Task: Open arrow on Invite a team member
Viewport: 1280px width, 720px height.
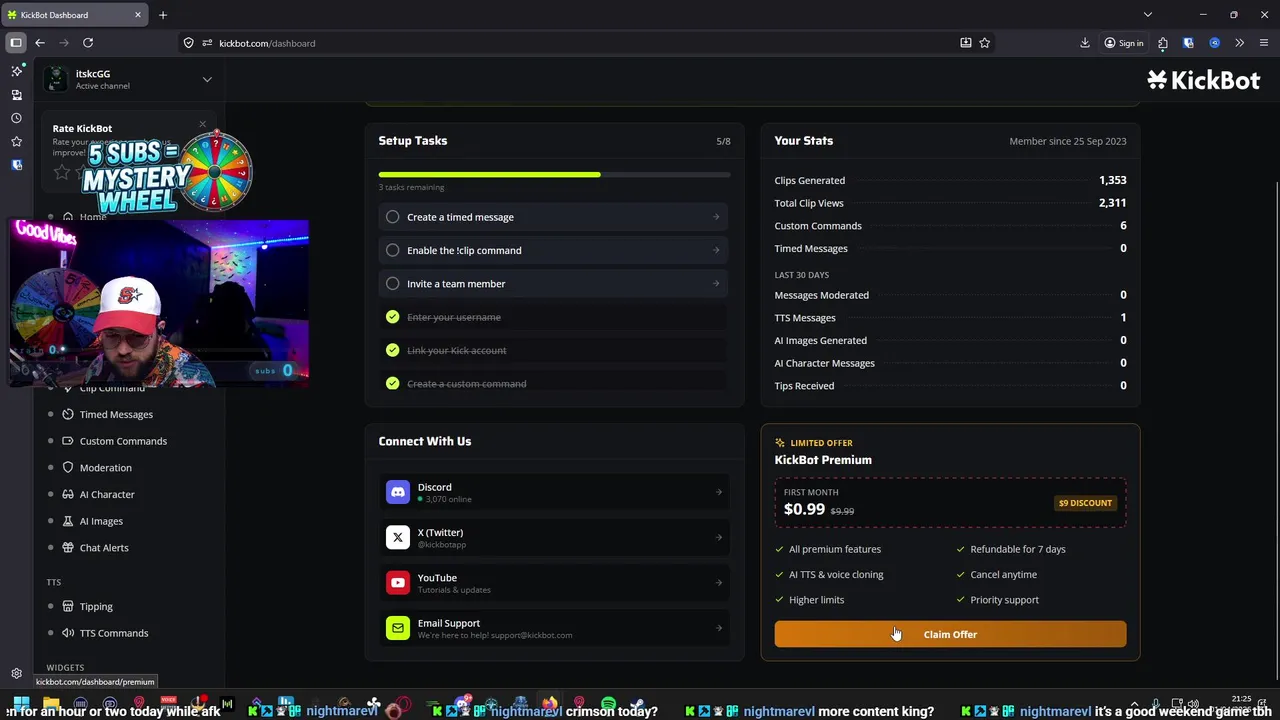Action: point(716,284)
